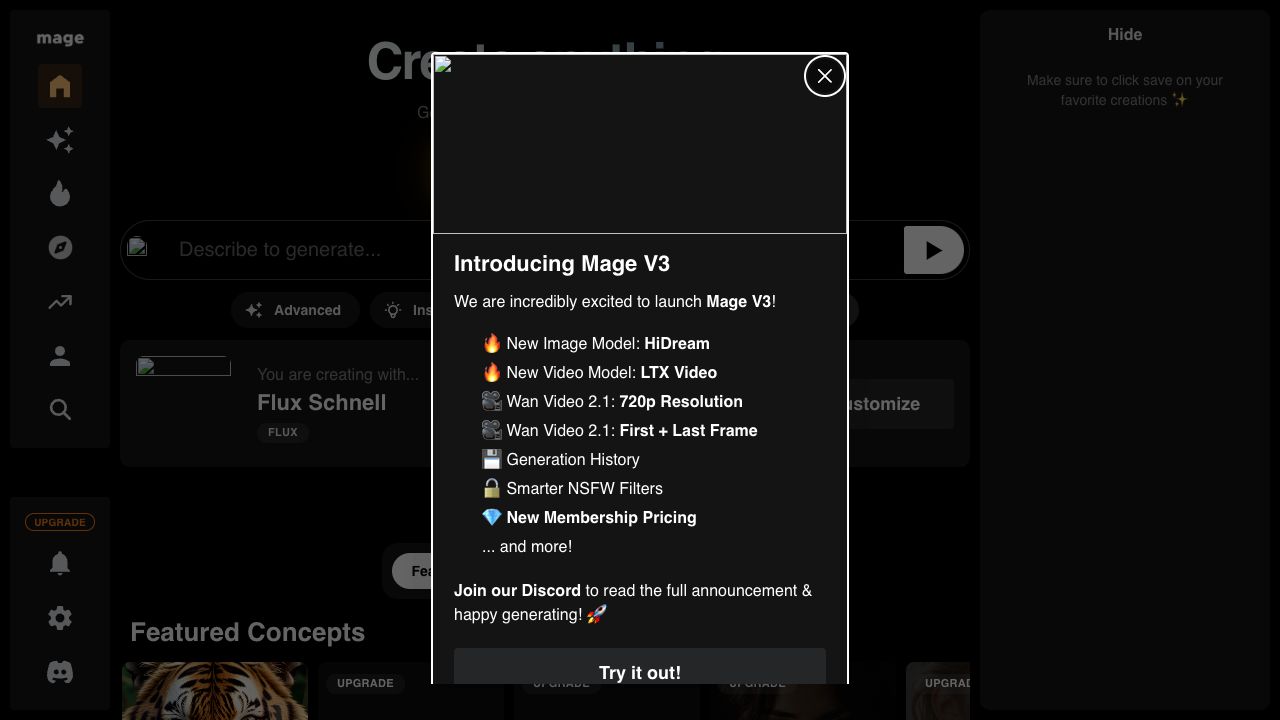Open the compass Explore icon
Image resolution: width=1280 pixels, height=720 pixels.
point(60,247)
